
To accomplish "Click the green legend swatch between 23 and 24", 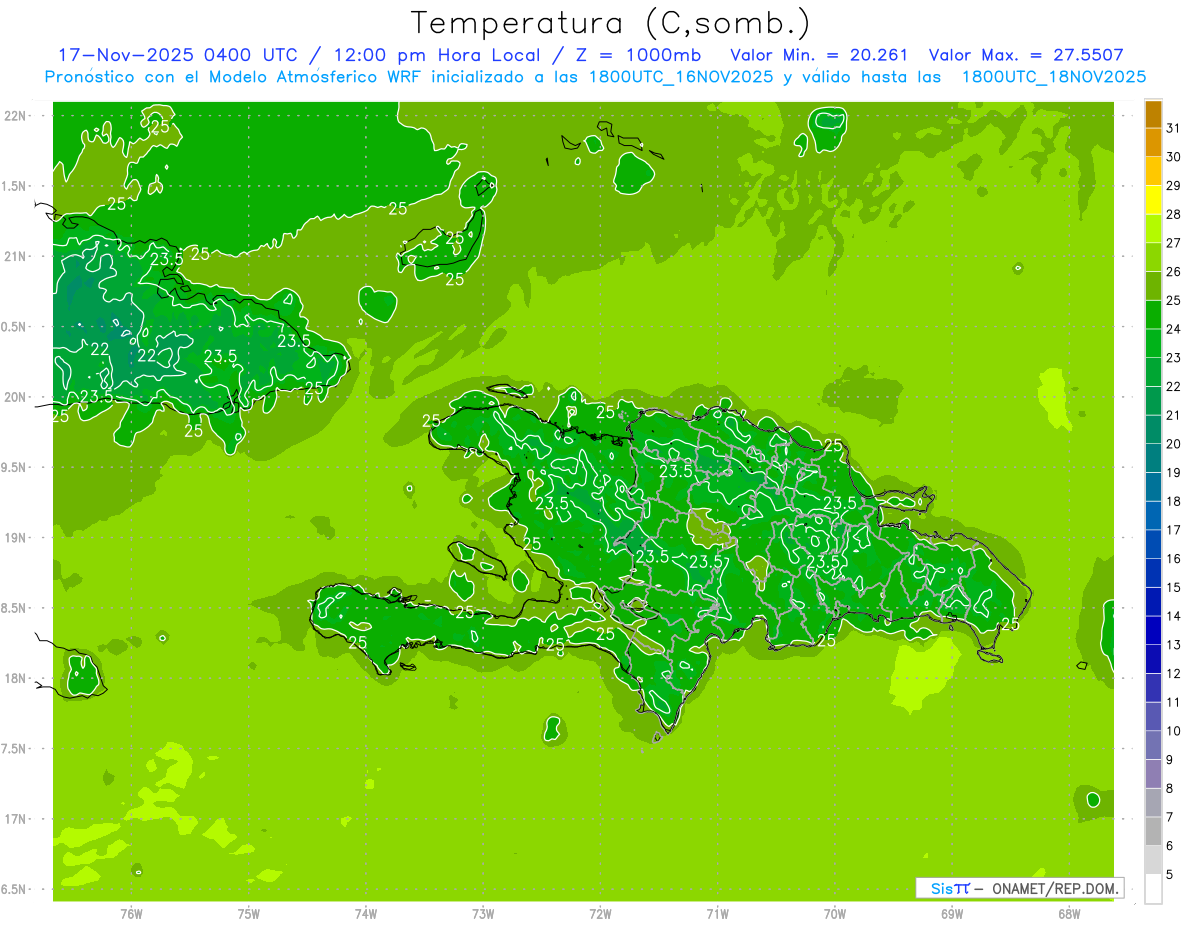I will [1153, 344].
